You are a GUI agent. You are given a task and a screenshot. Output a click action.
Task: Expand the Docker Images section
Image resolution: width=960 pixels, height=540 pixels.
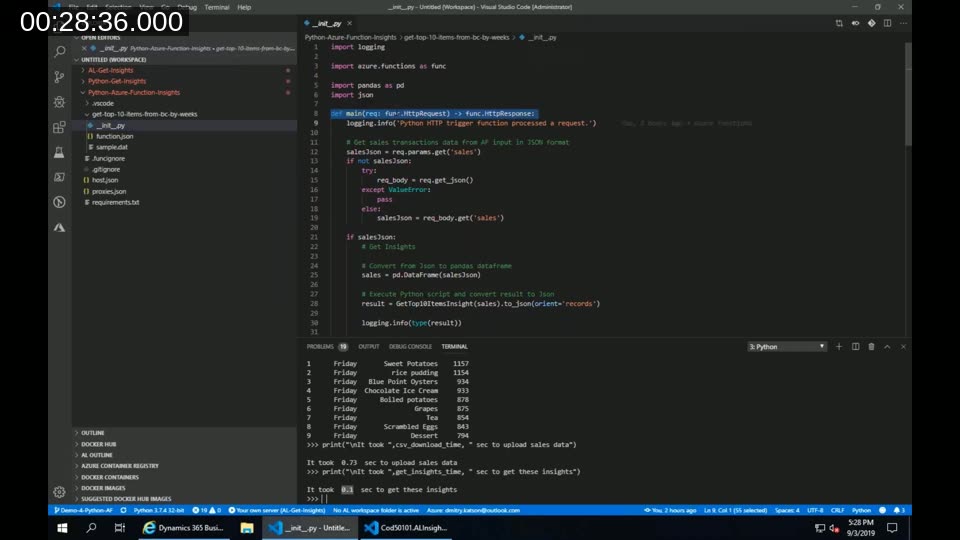(x=103, y=488)
